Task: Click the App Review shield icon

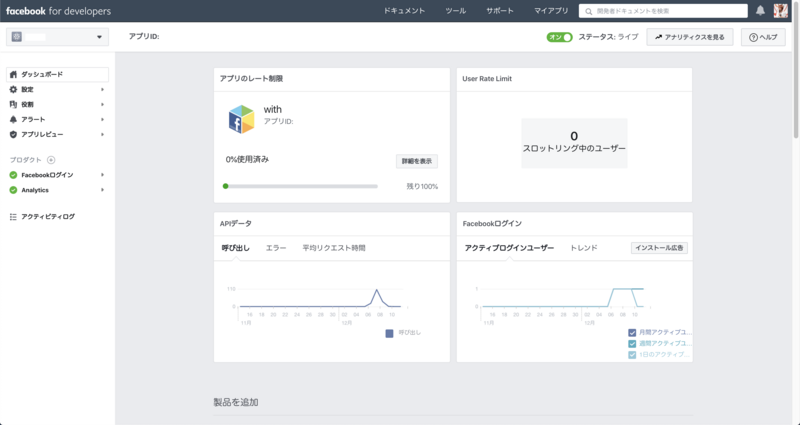Action: point(14,134)
